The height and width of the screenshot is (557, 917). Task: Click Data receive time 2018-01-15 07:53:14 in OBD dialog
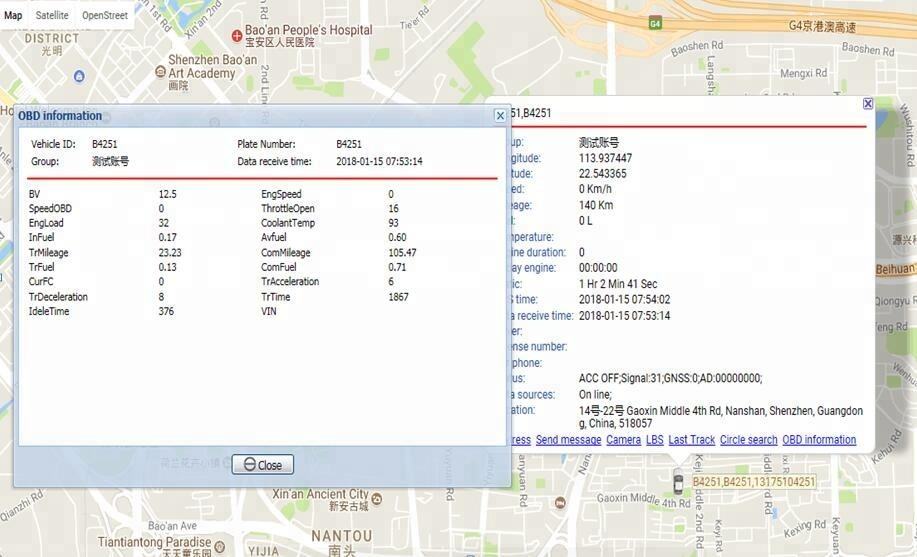[x=379, y=161]
